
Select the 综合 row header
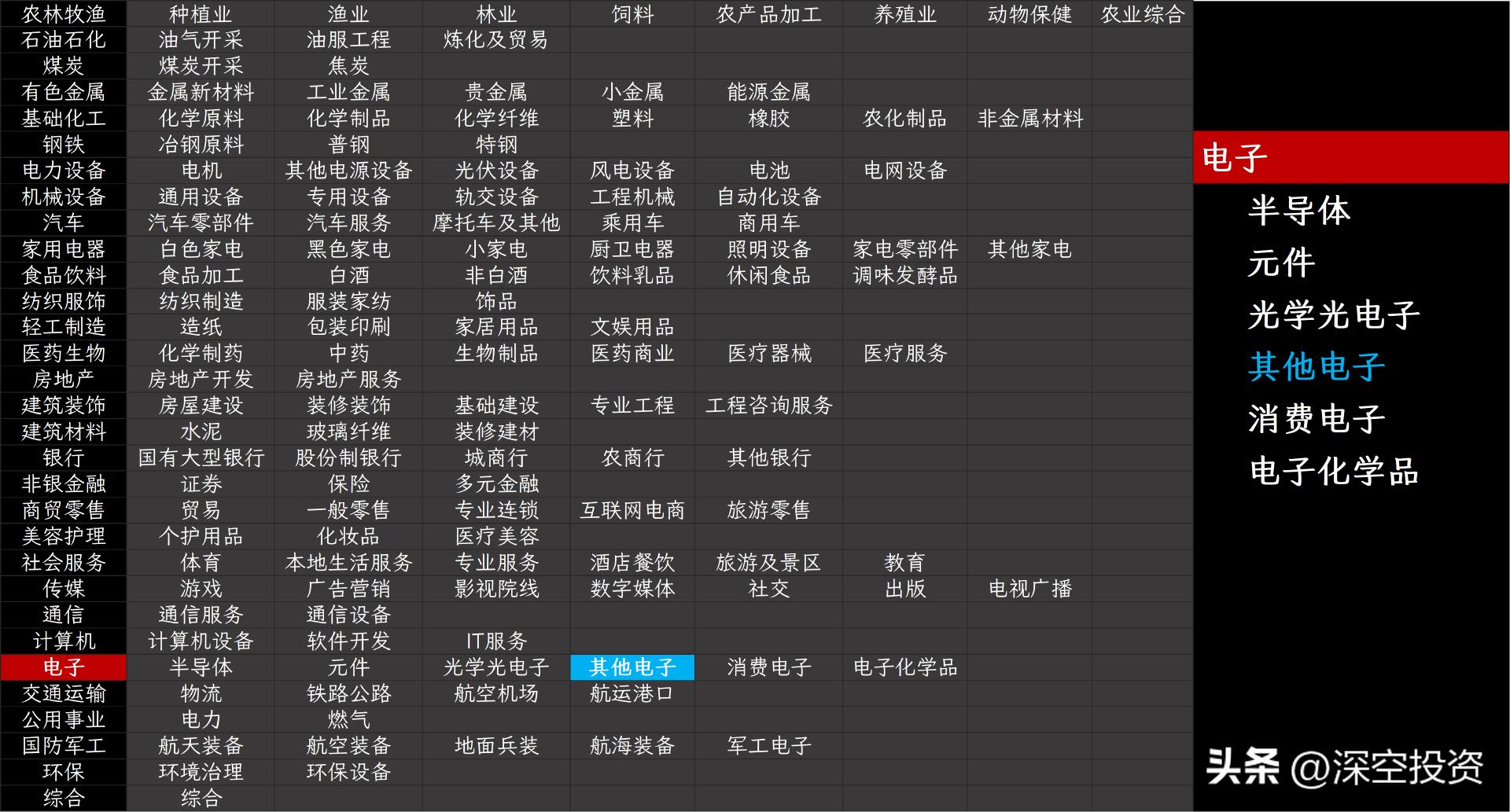point(63,798)
